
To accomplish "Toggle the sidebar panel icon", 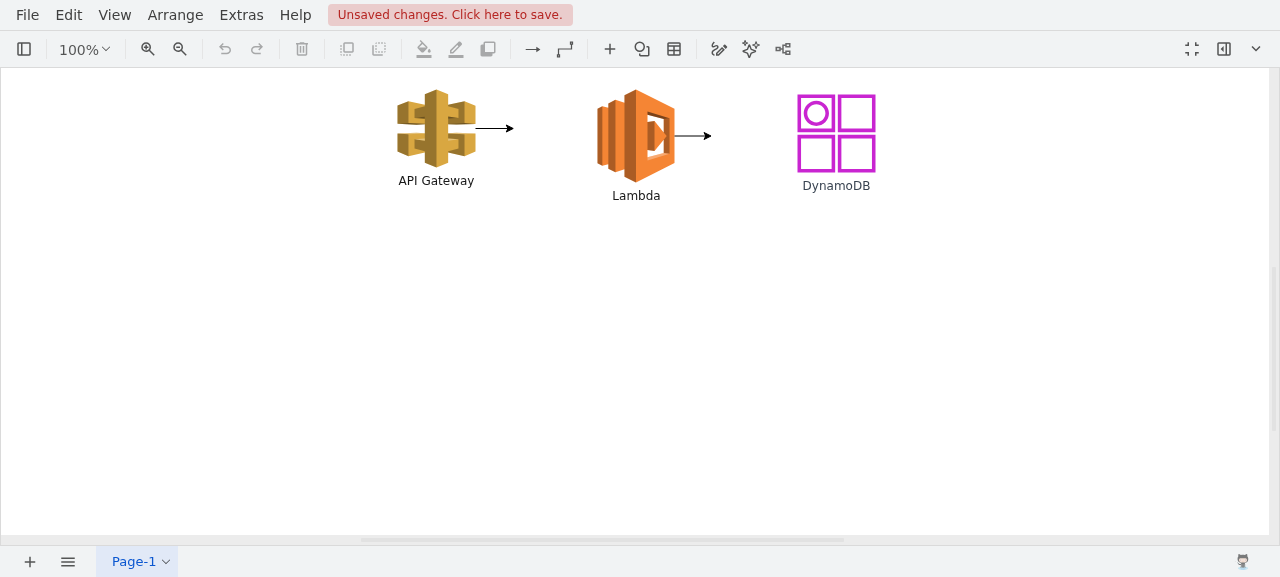I will (x=24, y=49).
